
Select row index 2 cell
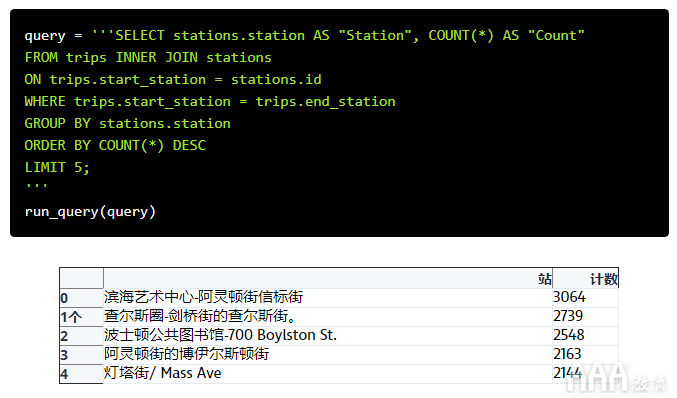click(x=81, y=336)
